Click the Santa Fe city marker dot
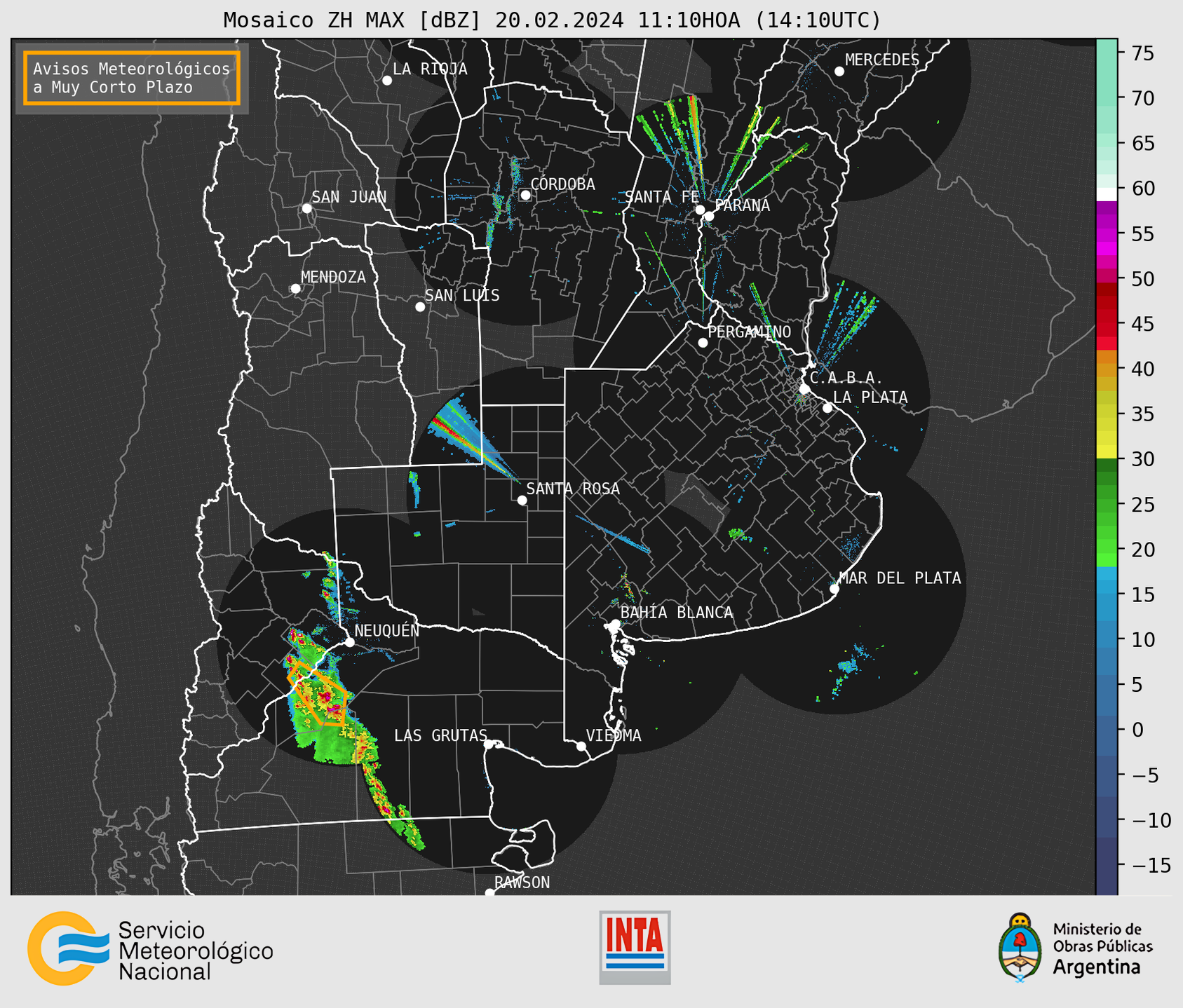The height and width of the screenshot is (1008, 1183). [x=700, y=210]
